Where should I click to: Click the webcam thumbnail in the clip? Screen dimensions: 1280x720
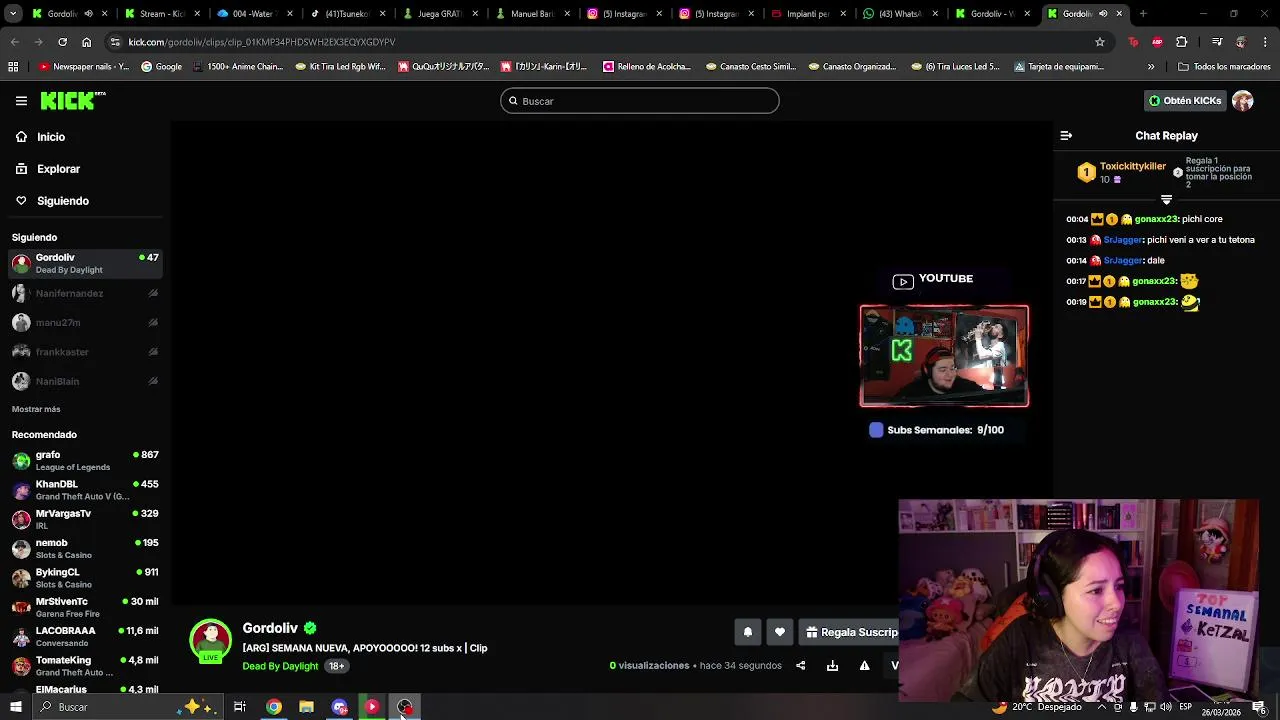click(944, 356)
